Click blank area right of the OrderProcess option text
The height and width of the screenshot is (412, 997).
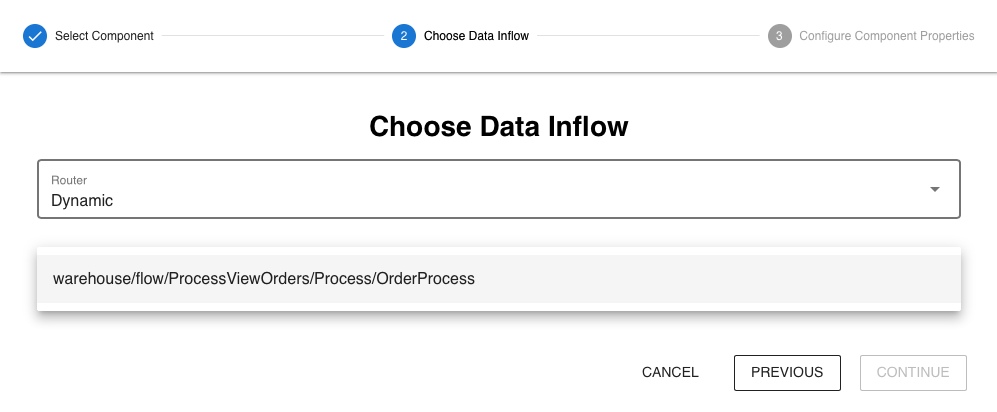[x=720, y=279]
